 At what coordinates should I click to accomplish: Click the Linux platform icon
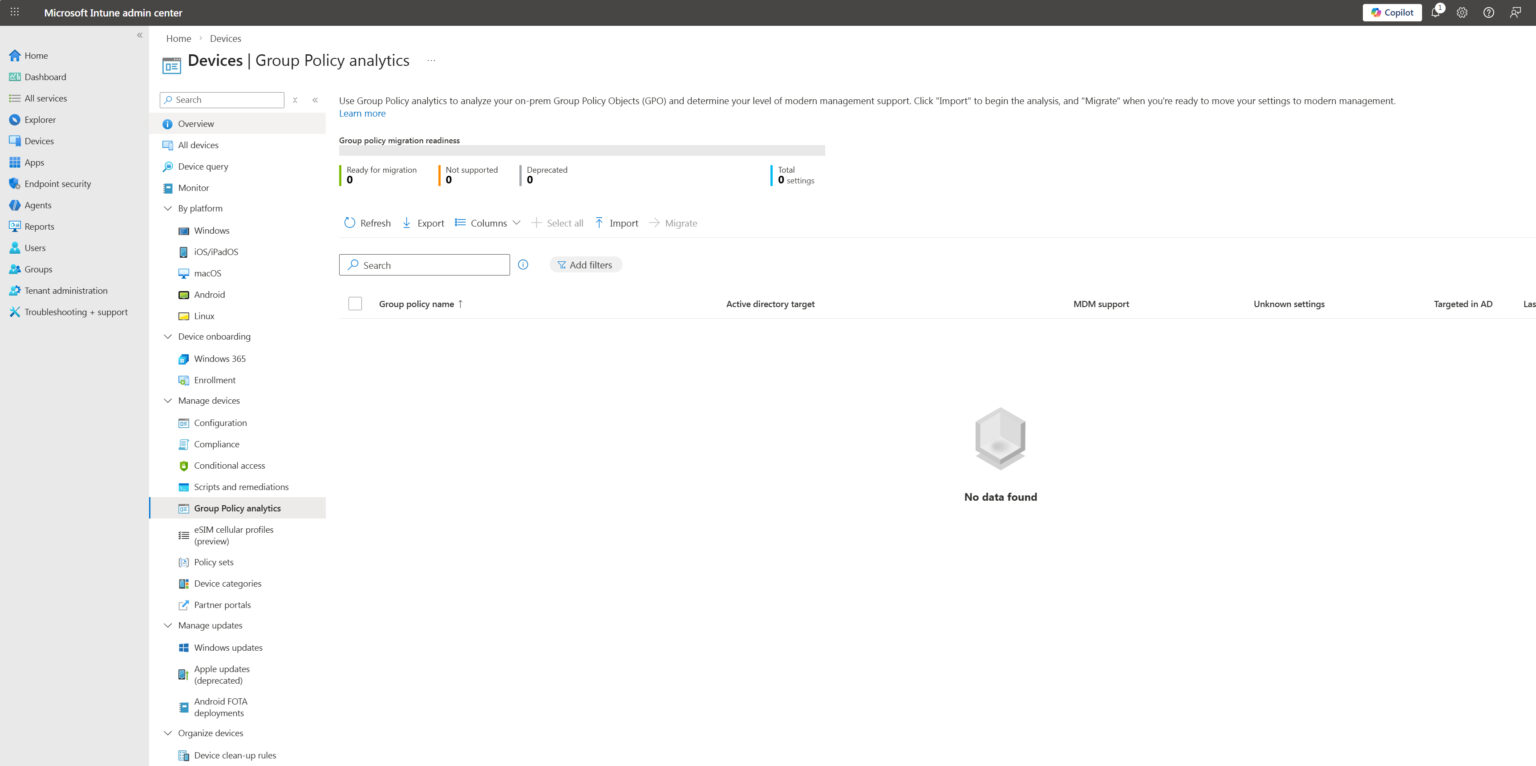click(x=184, y=316)
